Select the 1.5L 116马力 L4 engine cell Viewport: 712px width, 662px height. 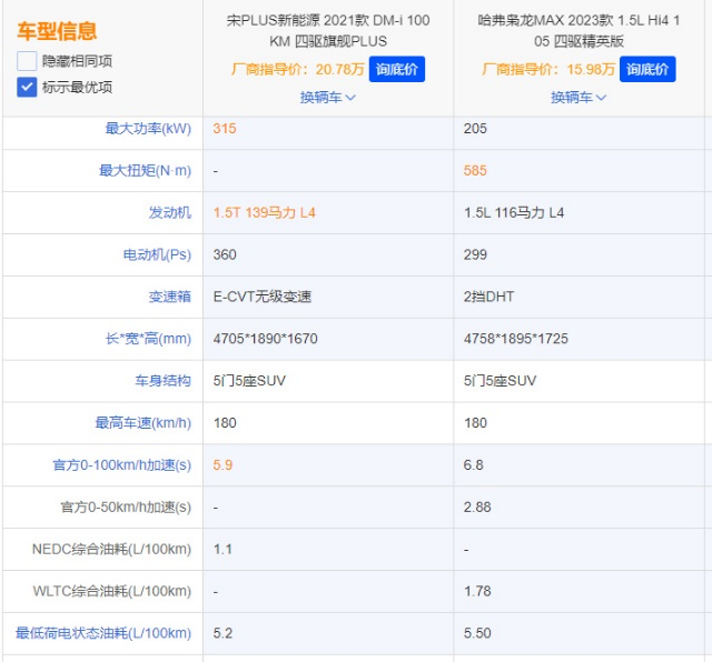pos(514,212)
